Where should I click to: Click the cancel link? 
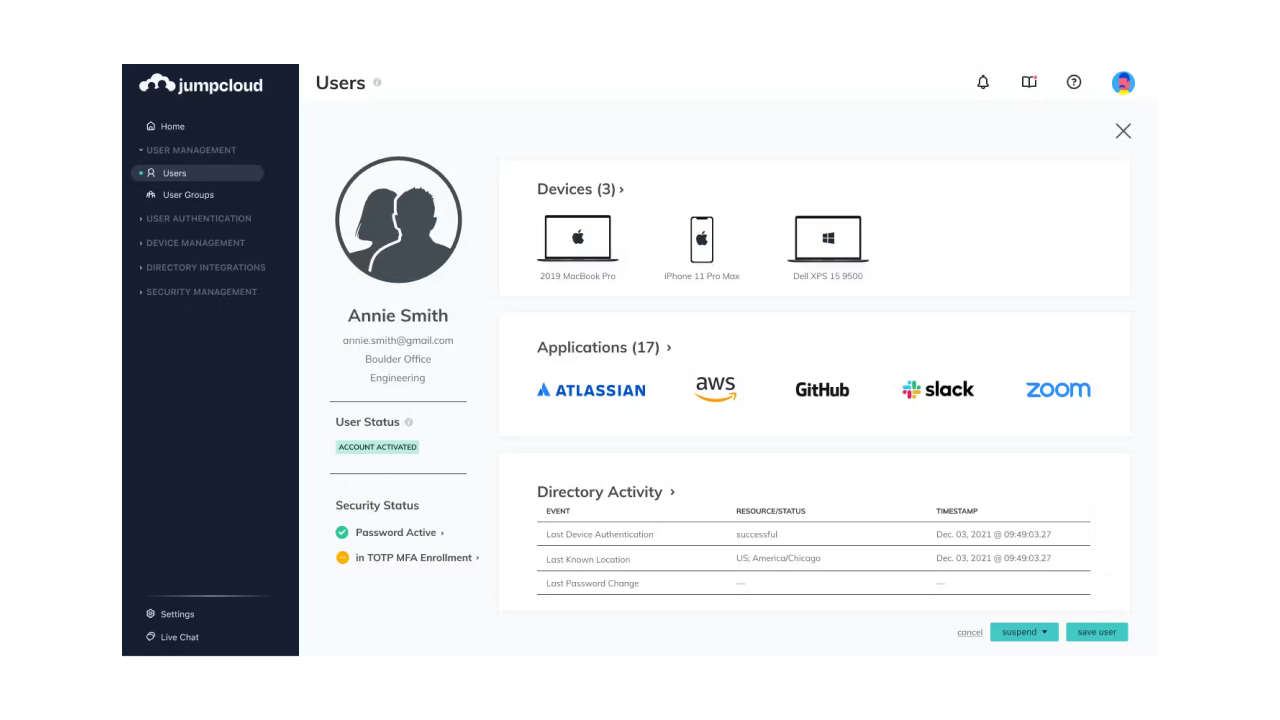(x=970, y=632)
